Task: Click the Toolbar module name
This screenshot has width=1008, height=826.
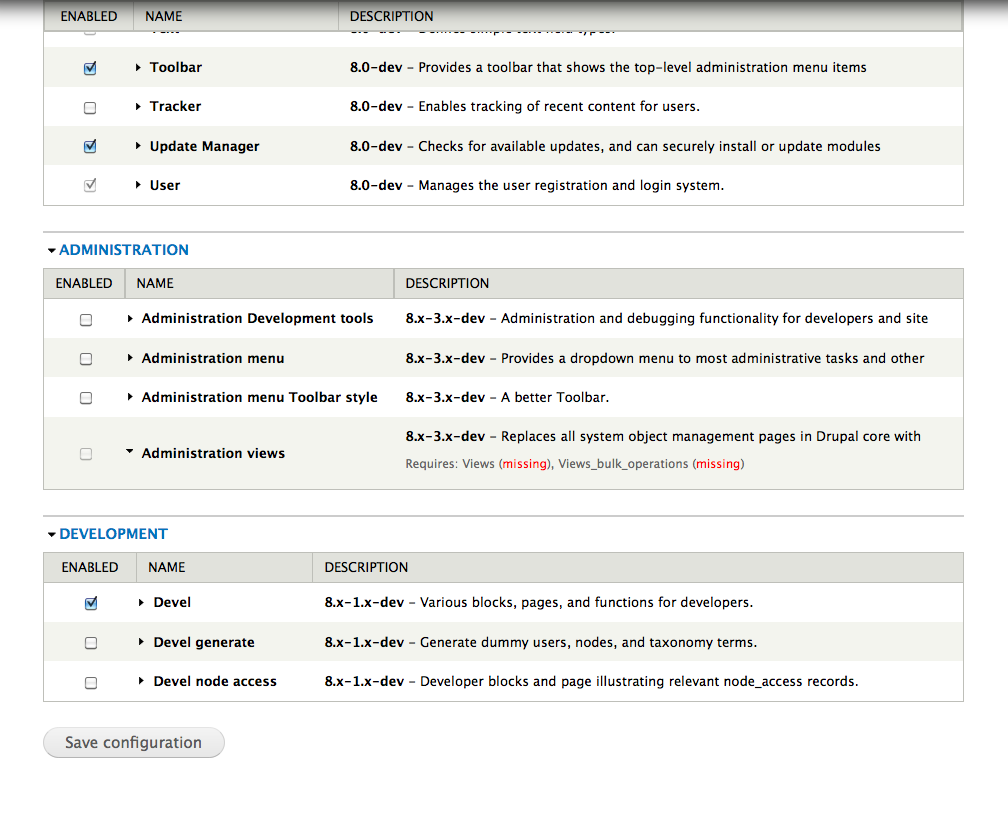Action: 176,67
